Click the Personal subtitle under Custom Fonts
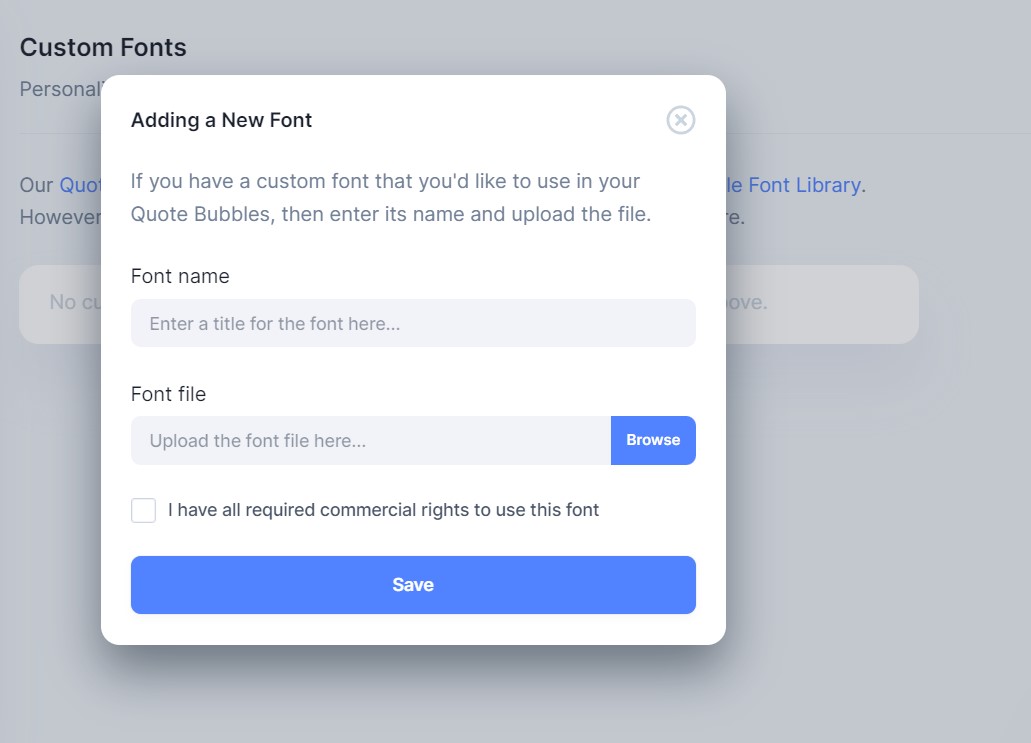 coord(60,89)
